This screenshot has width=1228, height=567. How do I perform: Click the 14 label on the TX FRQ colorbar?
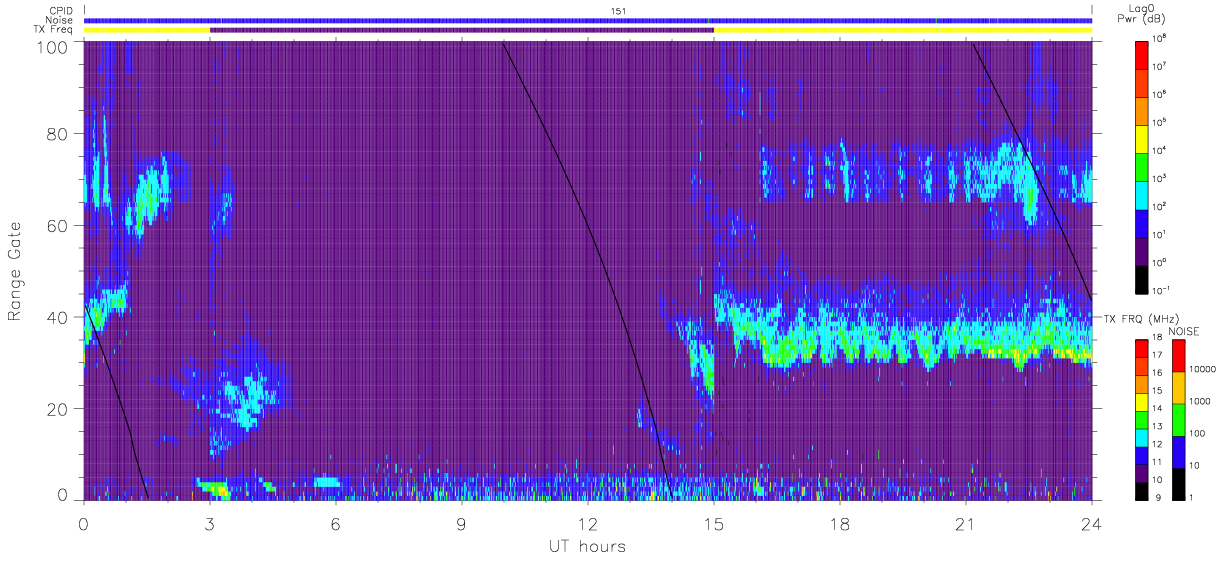pos(1158,410)
